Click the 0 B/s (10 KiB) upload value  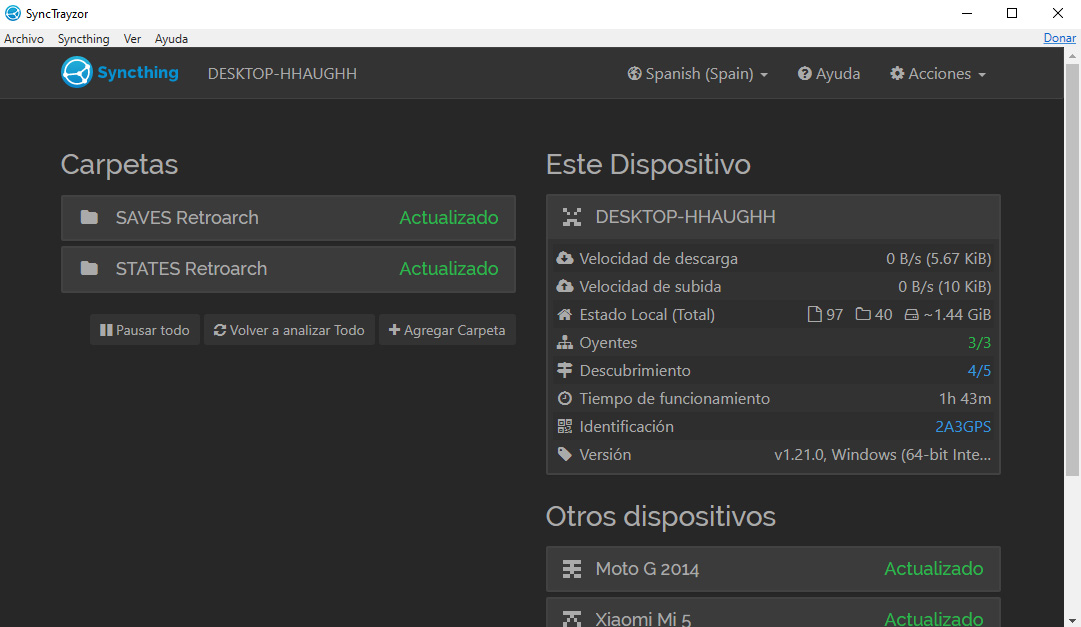[x=944, y=286]
